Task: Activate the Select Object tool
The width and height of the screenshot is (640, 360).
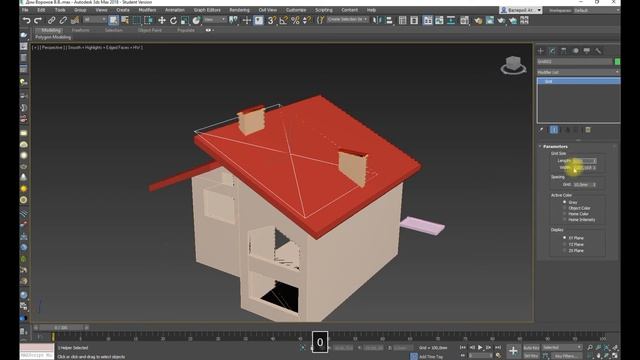Action: [113, 20]
